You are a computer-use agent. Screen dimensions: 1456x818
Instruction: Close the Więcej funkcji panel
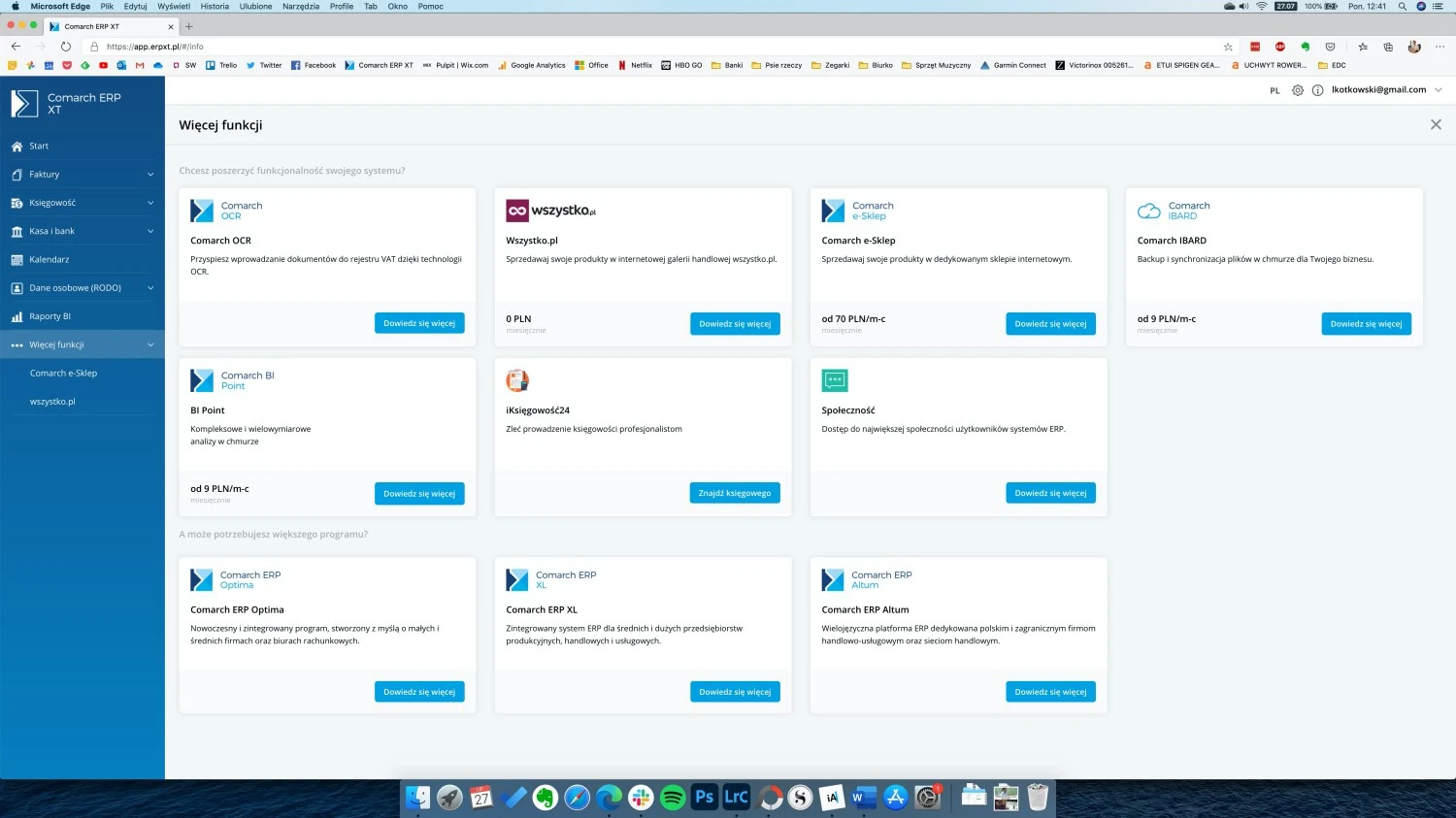1436,124
